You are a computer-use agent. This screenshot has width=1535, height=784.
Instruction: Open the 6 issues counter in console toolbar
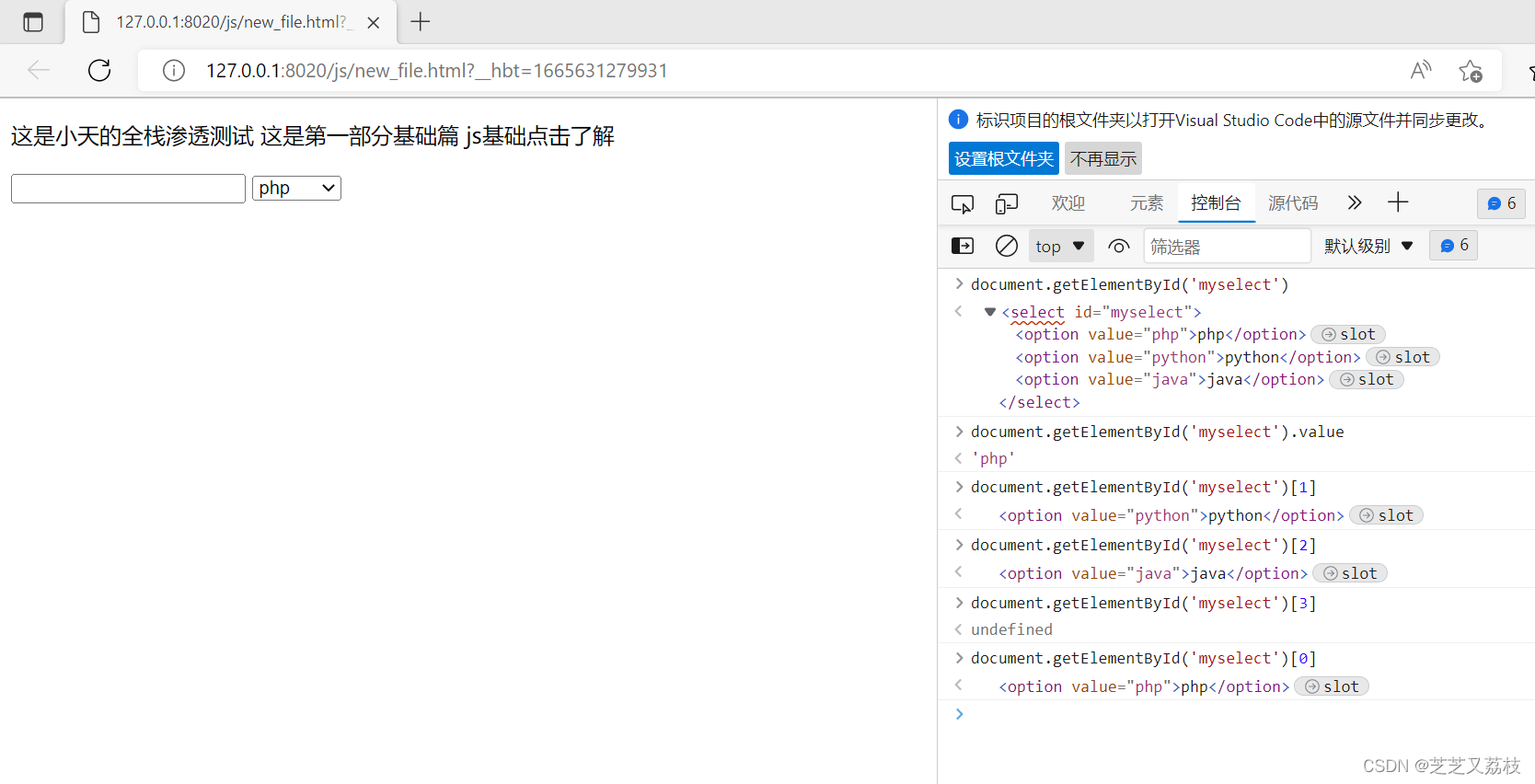point(1453,245)
